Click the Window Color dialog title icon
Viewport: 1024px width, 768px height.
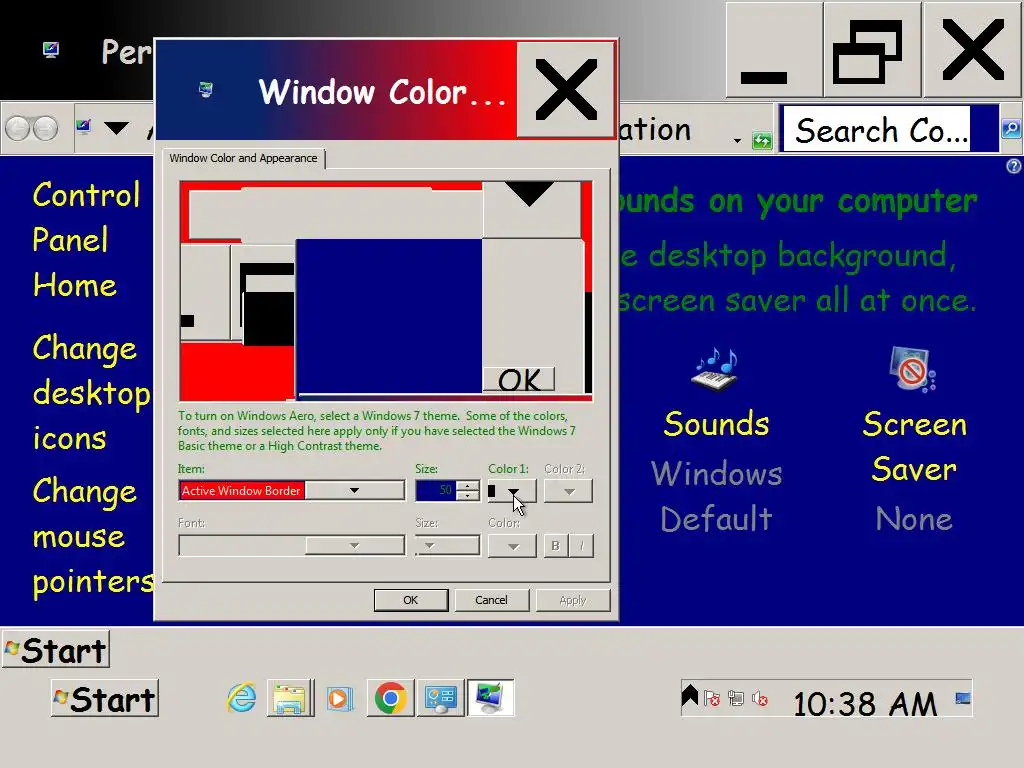pos(206,89)
